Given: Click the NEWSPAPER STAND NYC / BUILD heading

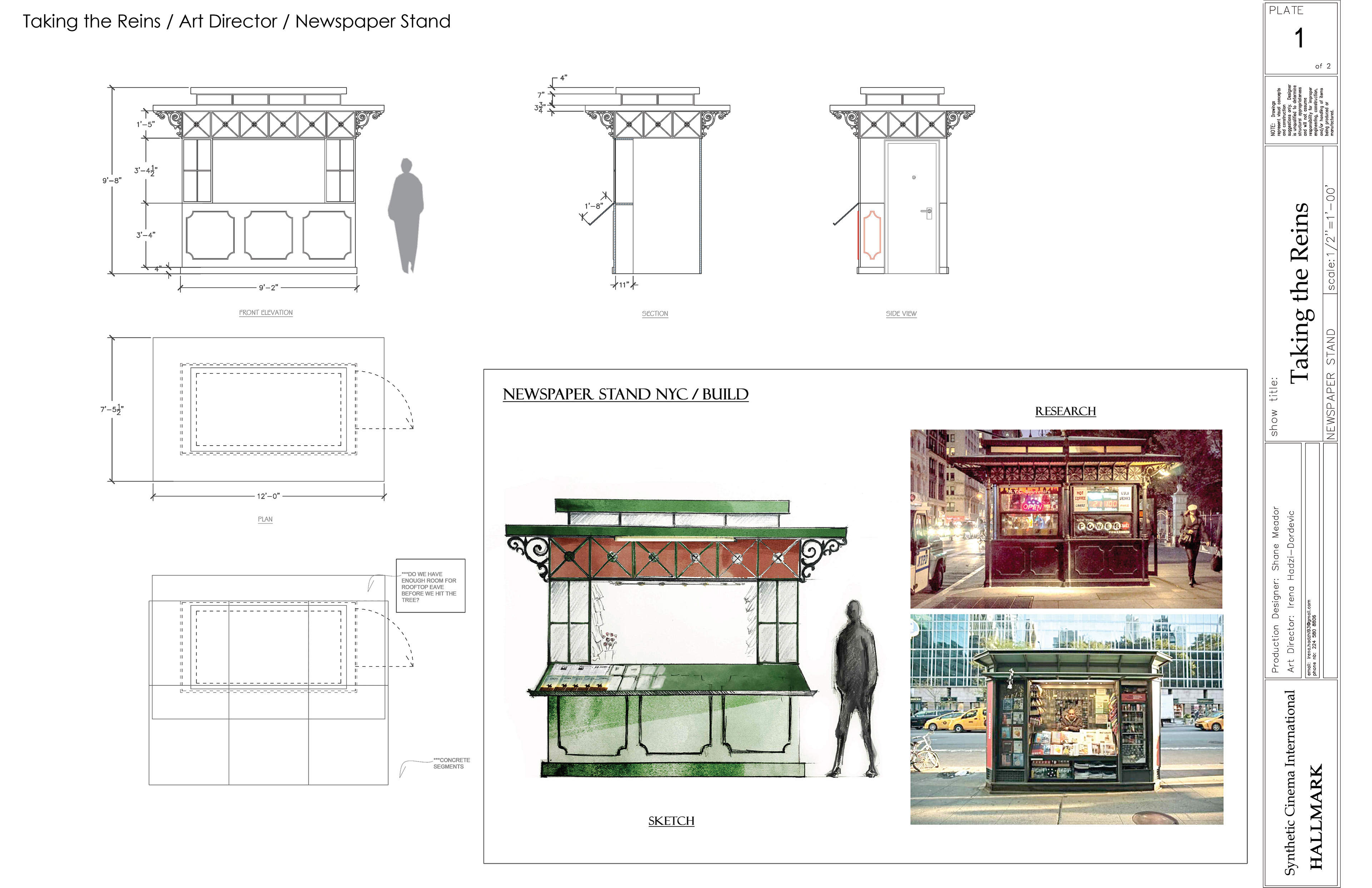Looking at the screenshot, I should (x=626, y=395).
